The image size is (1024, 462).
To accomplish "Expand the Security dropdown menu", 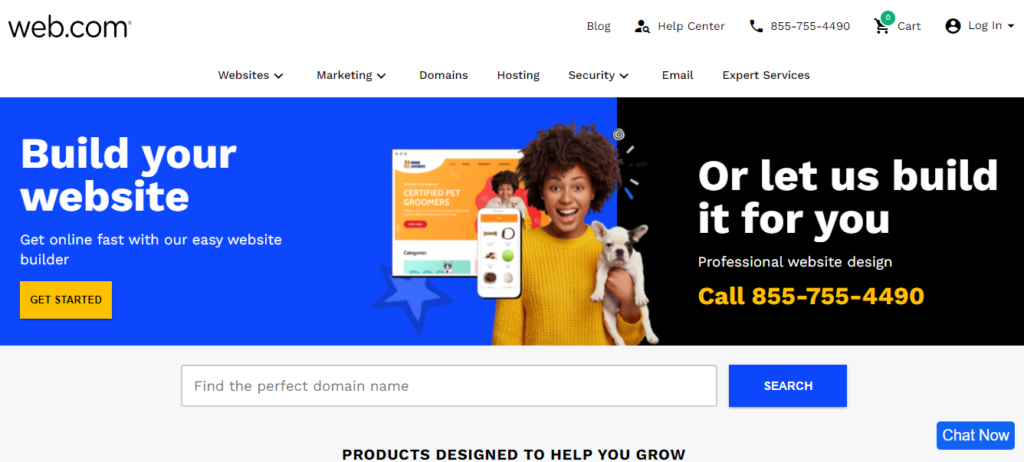I will [x=598, y=75].
